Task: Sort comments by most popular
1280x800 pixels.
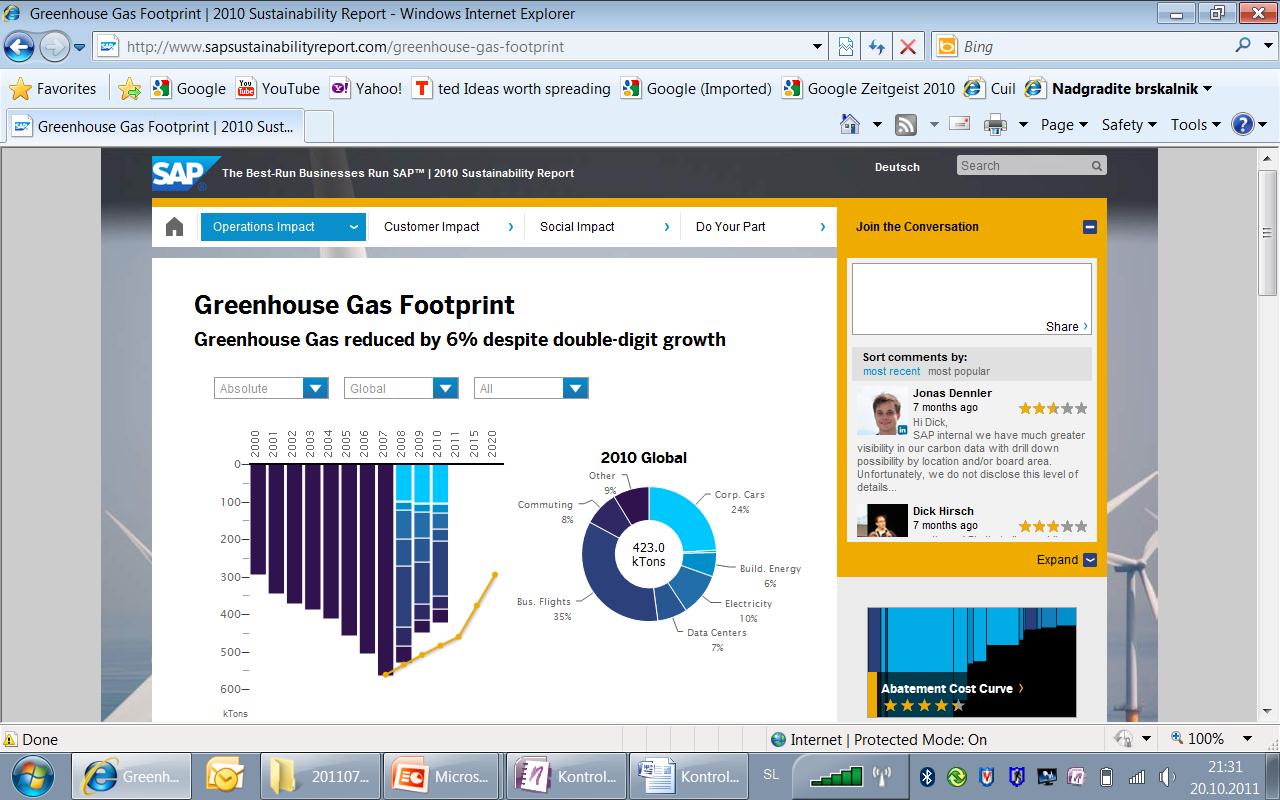Action: 958,371
